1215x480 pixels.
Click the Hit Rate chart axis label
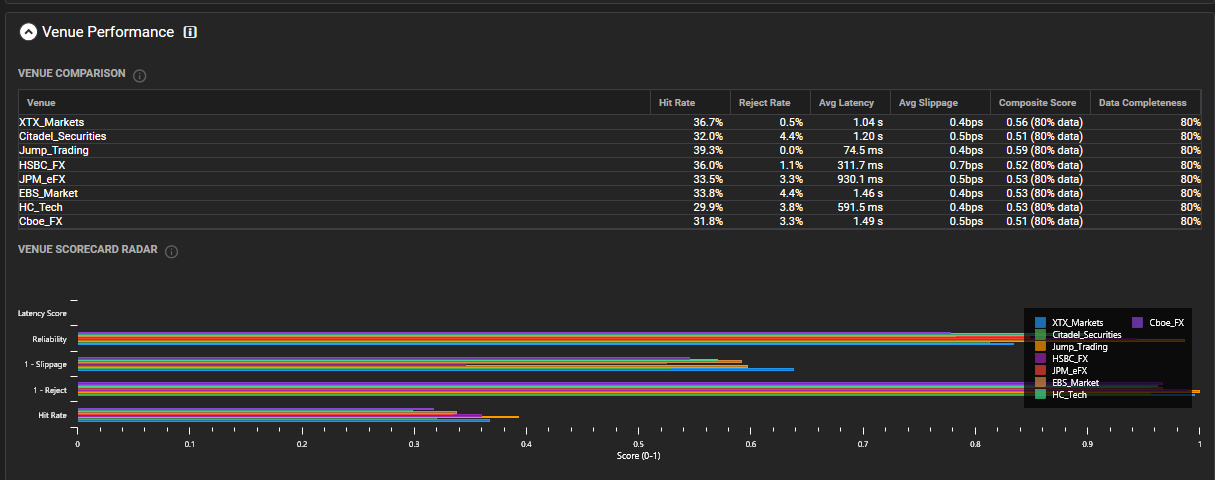tap(52, 415)
